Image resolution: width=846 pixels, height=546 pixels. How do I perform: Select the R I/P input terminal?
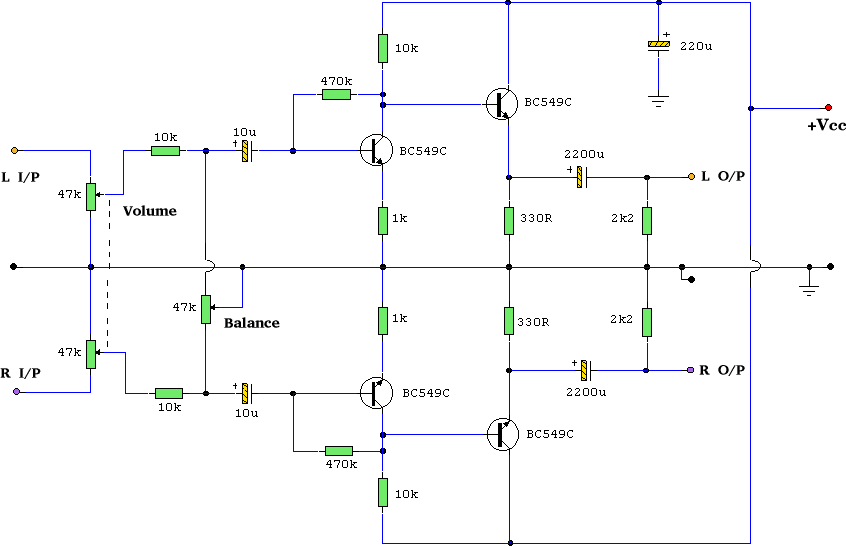pos(14,393)
